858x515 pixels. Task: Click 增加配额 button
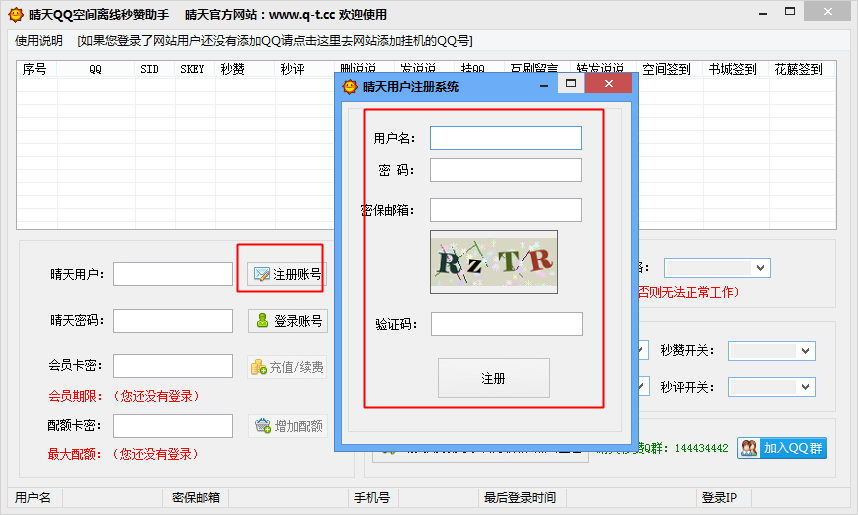(x=288, y=426)
